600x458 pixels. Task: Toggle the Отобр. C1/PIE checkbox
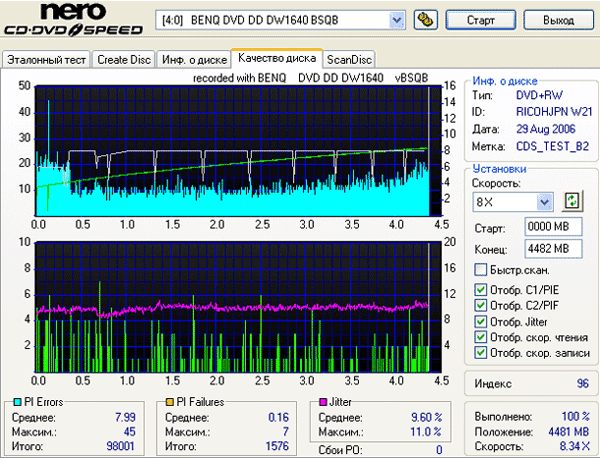coord(481,291)
